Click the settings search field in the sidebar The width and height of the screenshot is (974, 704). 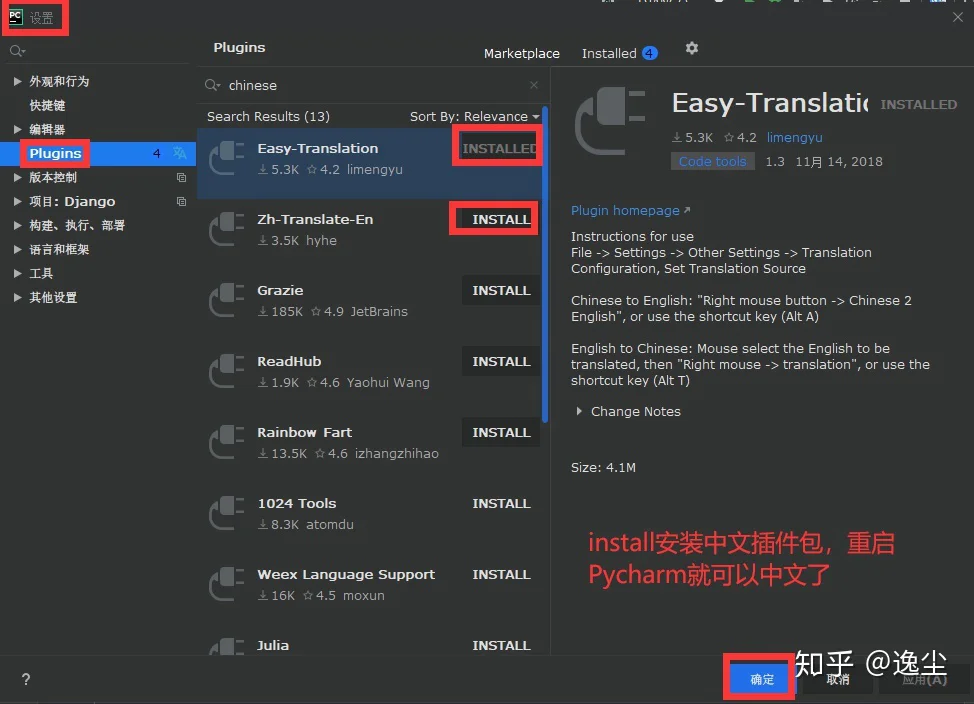pos(98,51)
